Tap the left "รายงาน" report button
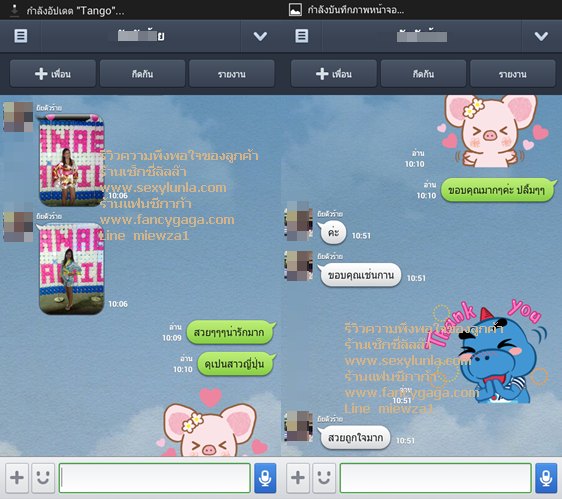The width and height of the screenshot is (562, 499). tap(232, 74)
